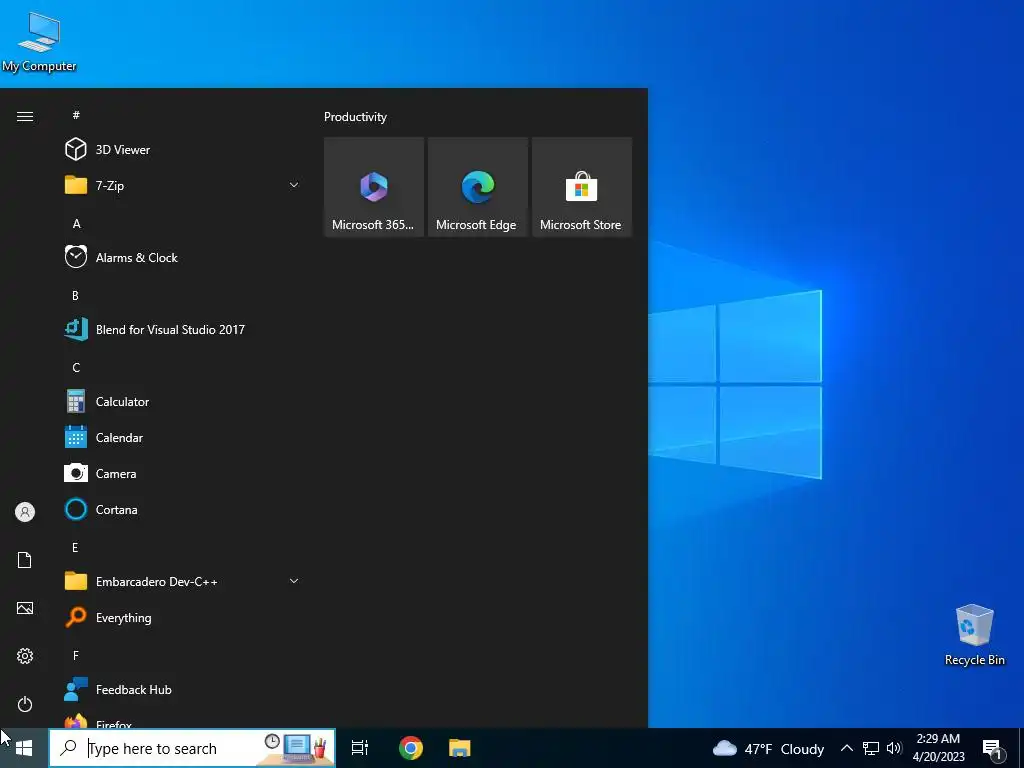Click the Power button icon
The height and width of the screenshot is (768, 1024).
coord(25,704)
